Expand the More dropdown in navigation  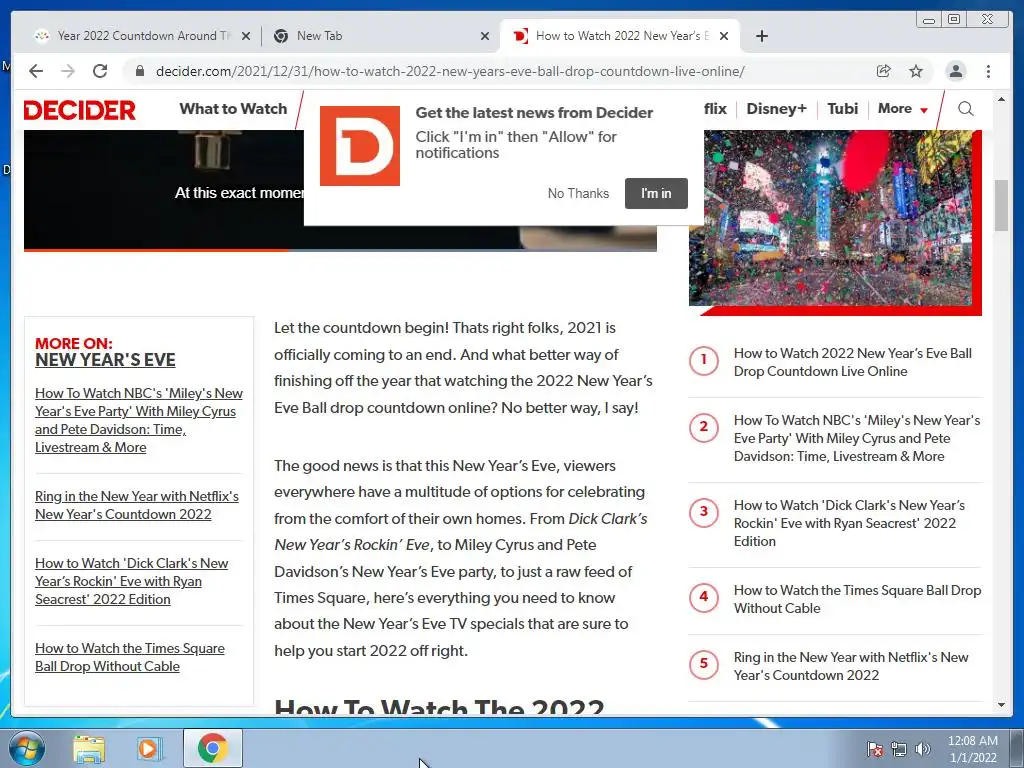(903, 108)
